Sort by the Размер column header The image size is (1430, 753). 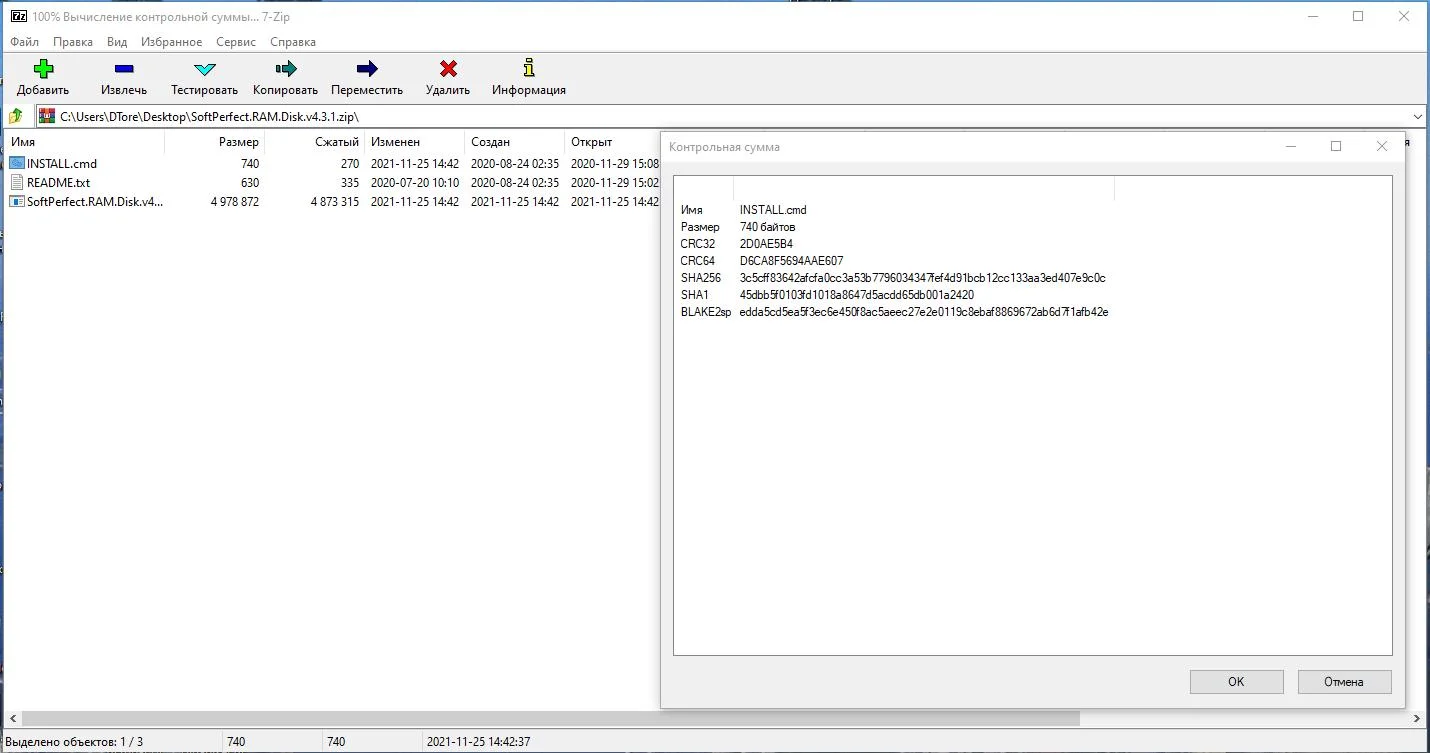214,142
